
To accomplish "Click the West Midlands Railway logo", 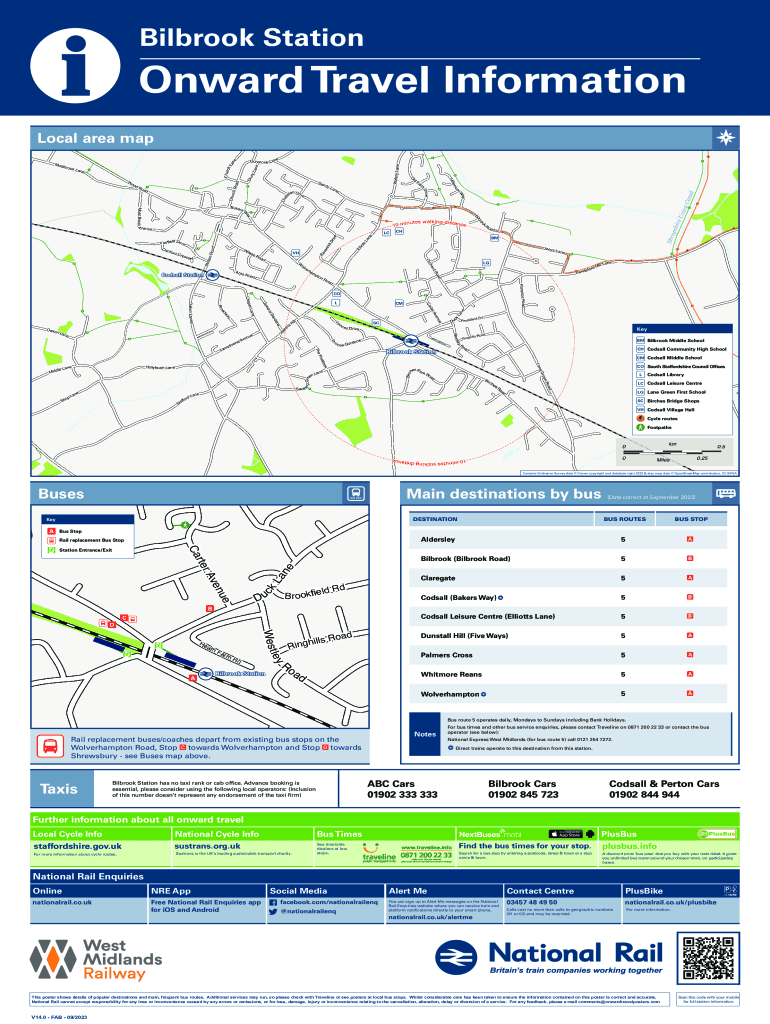I will tap(96, 959).
